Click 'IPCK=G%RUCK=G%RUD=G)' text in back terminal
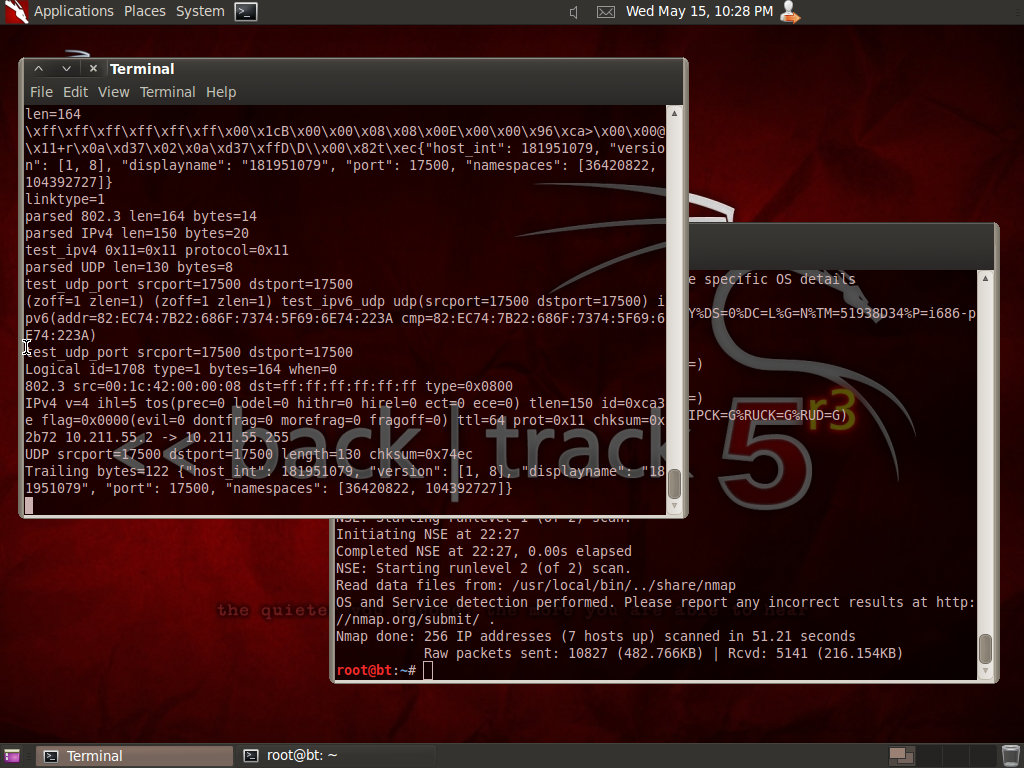This screenshot has width=1024, height=768. (767, 415)
